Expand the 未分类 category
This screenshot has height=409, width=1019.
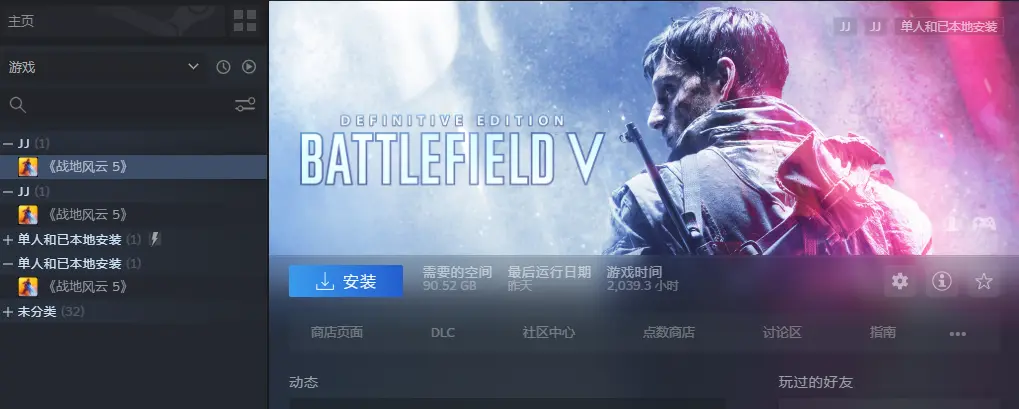click(x=8, y=312)
